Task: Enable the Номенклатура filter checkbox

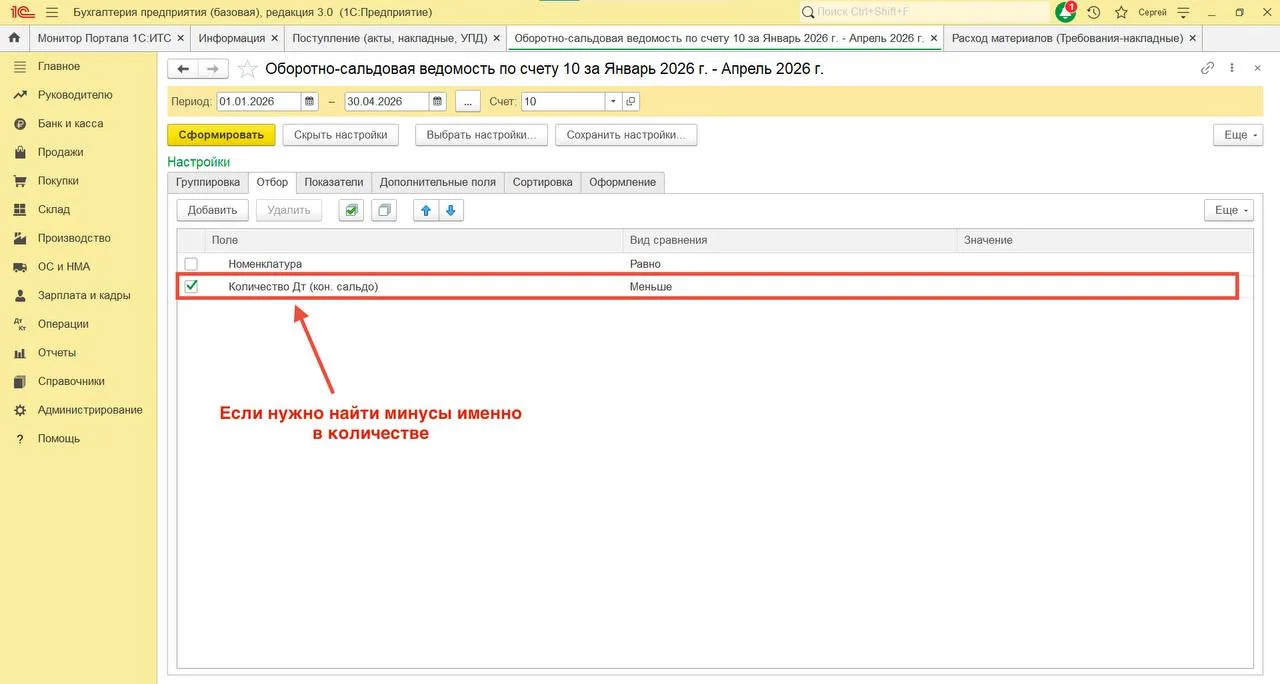Action: 191,265
